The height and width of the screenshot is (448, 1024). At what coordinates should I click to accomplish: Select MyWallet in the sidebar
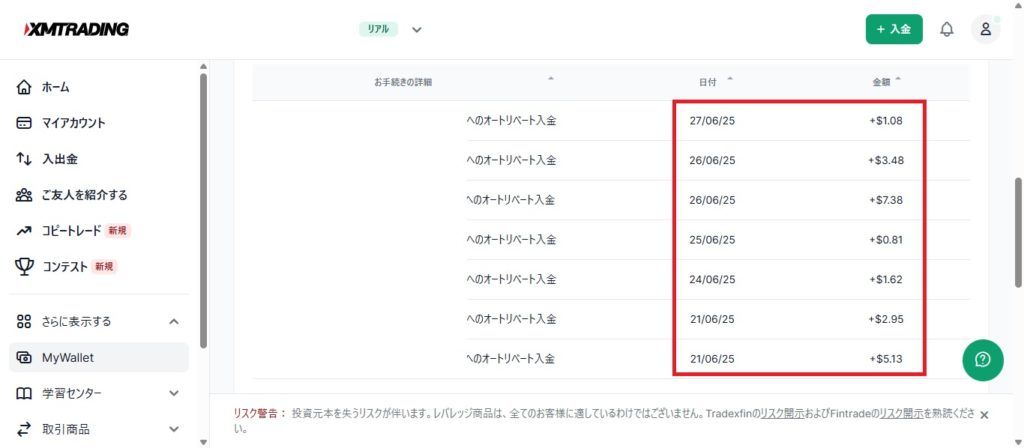[x=67, y=357]
